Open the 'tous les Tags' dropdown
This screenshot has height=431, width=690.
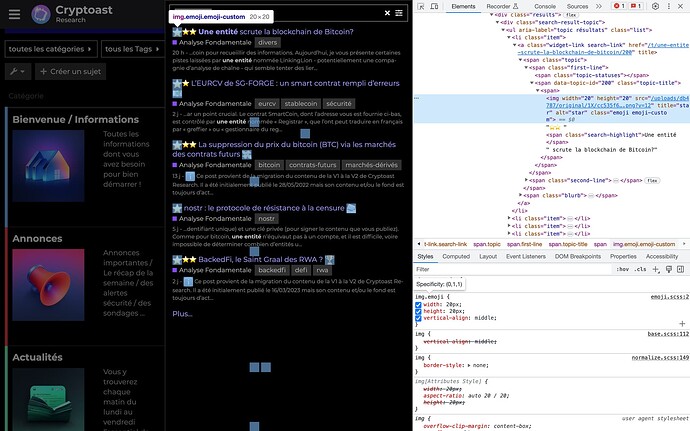(132, 49)
